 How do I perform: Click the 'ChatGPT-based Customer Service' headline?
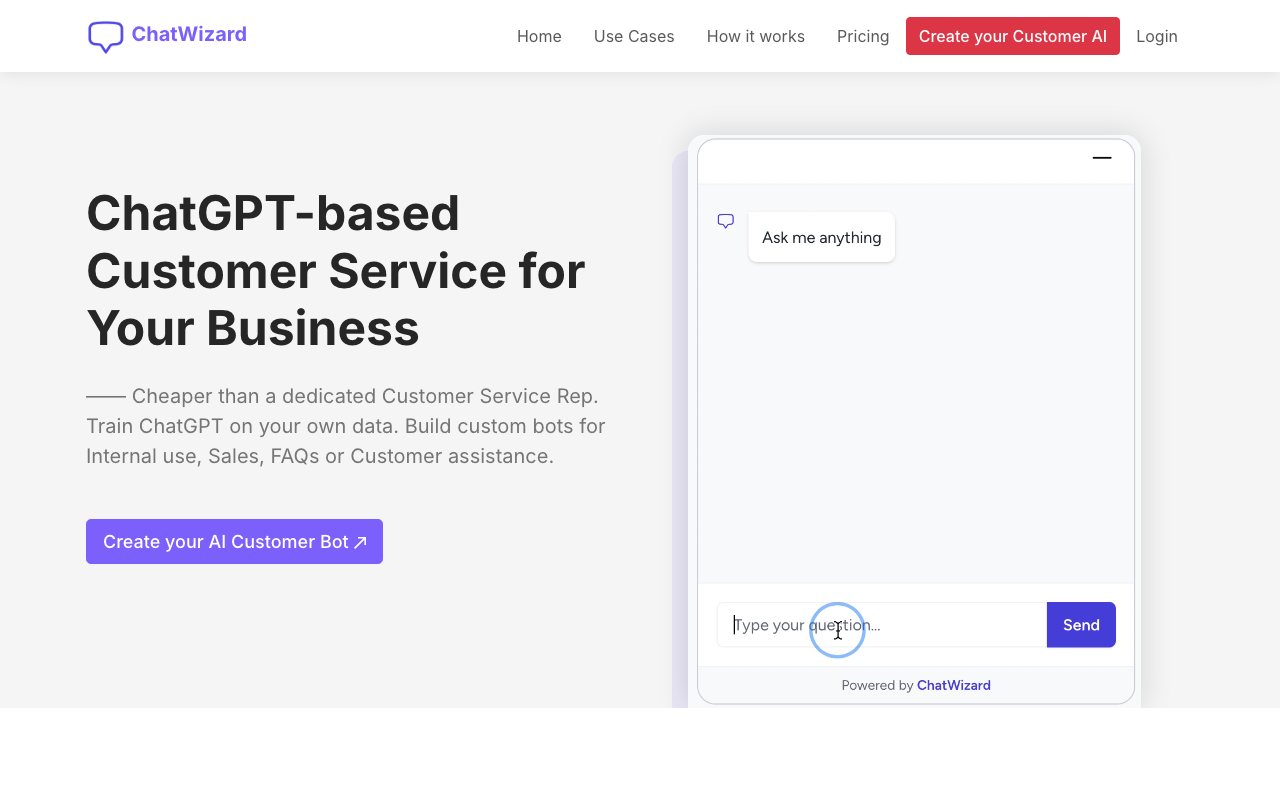(x=336, y=270)
